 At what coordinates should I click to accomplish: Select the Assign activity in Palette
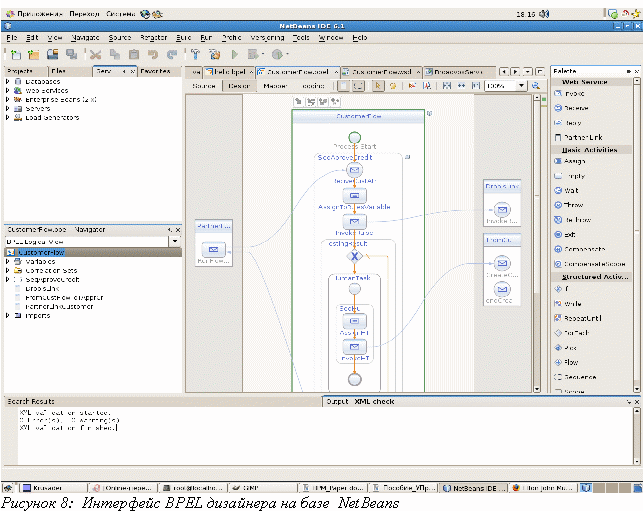point(574,161)
